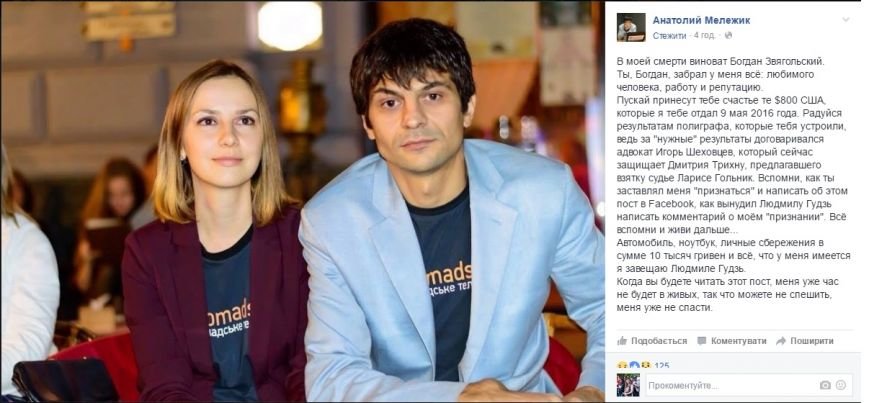Click the wow reaction emoji
Viewport: 869px width, 403px height.
point(645,366)
